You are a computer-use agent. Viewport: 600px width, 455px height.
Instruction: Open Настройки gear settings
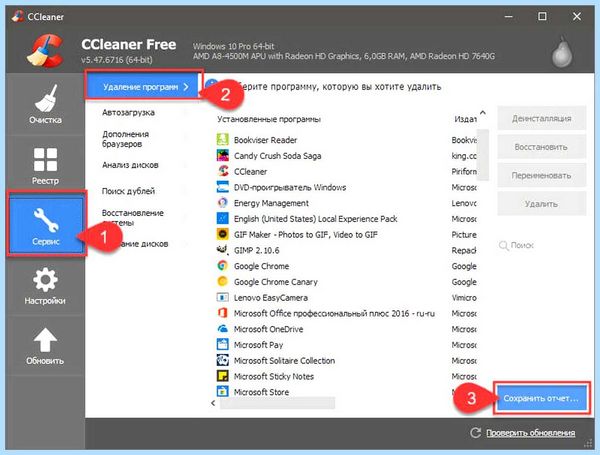coord(45,285)
